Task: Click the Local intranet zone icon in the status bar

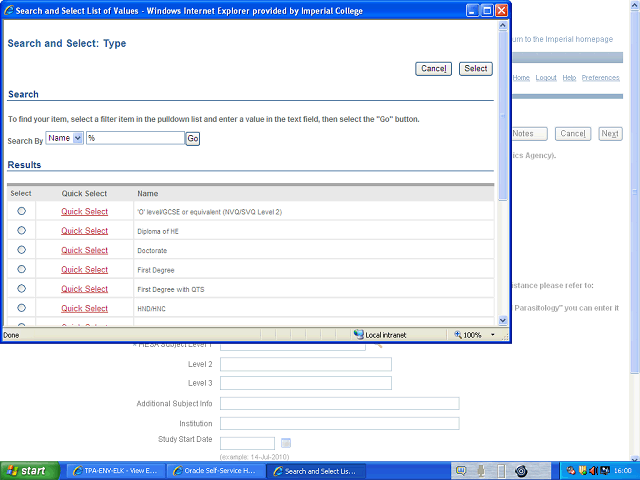Action: point(360,334)
